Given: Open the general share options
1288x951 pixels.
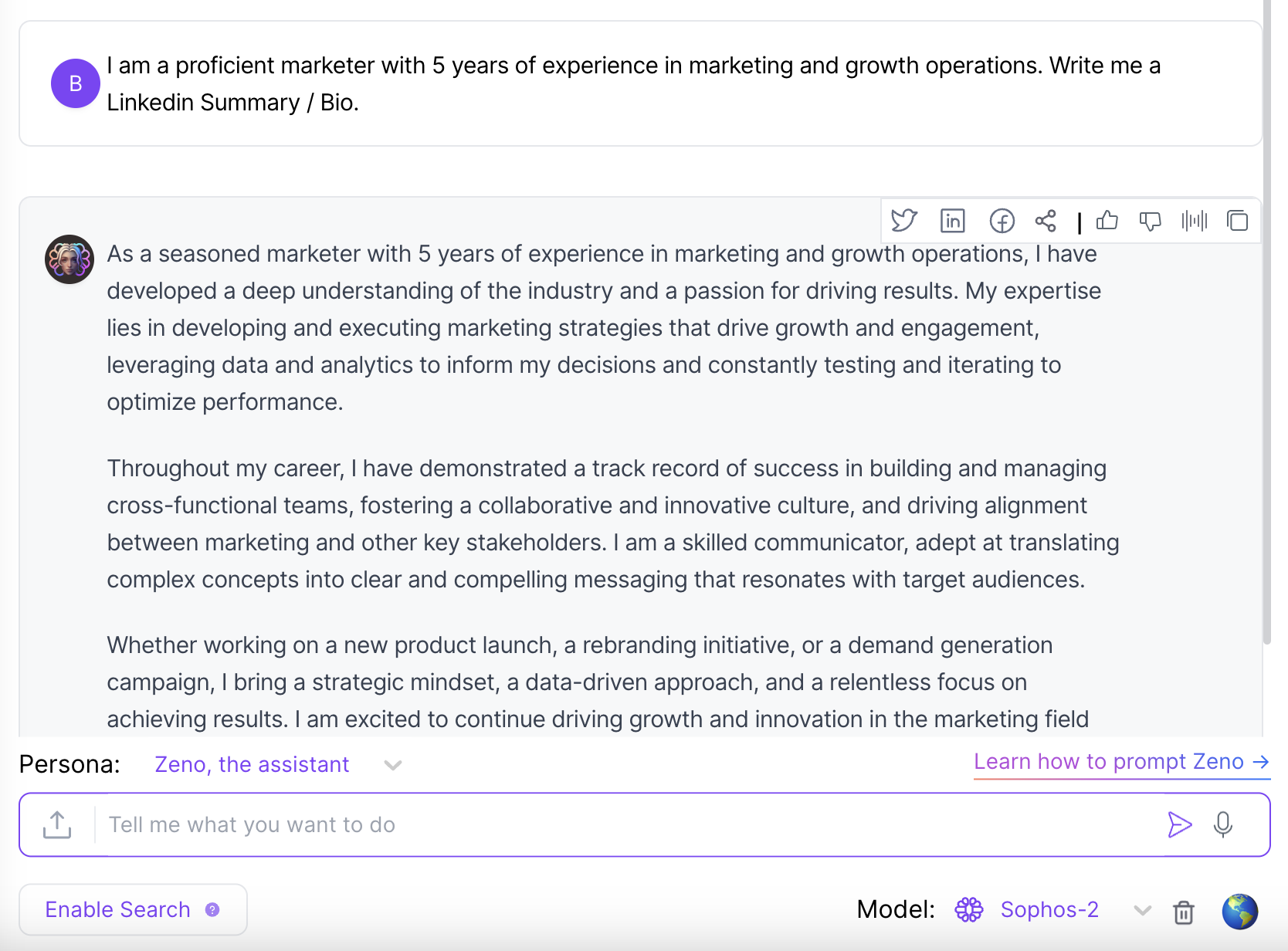Looking at the screenshot, I should (x=1046, y=221).
